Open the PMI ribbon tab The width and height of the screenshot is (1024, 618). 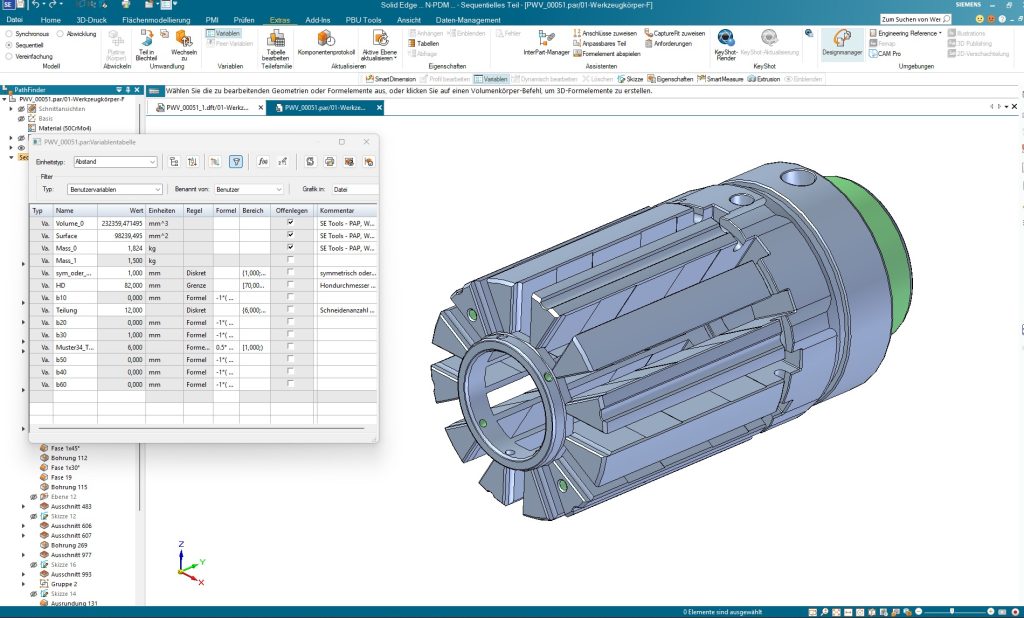(x=212, y=20)
